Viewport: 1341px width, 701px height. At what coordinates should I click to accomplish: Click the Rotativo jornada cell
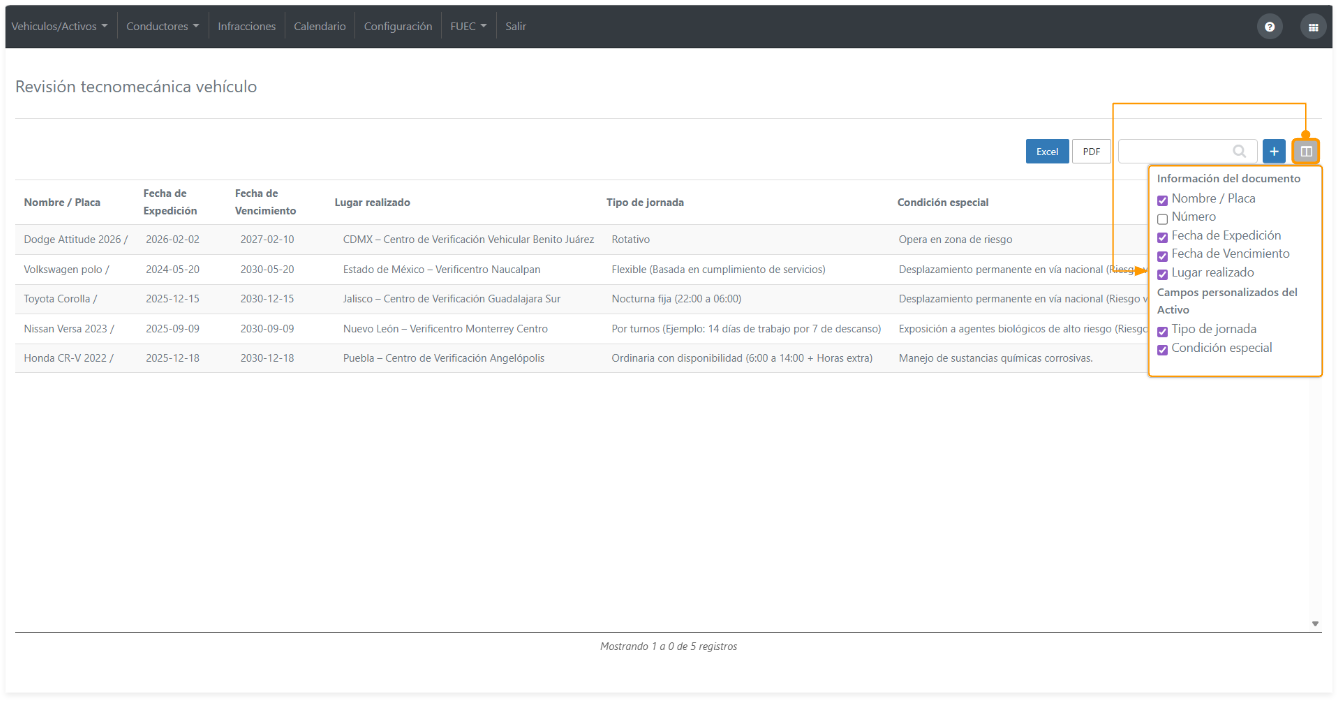click(x=632, y=240)
